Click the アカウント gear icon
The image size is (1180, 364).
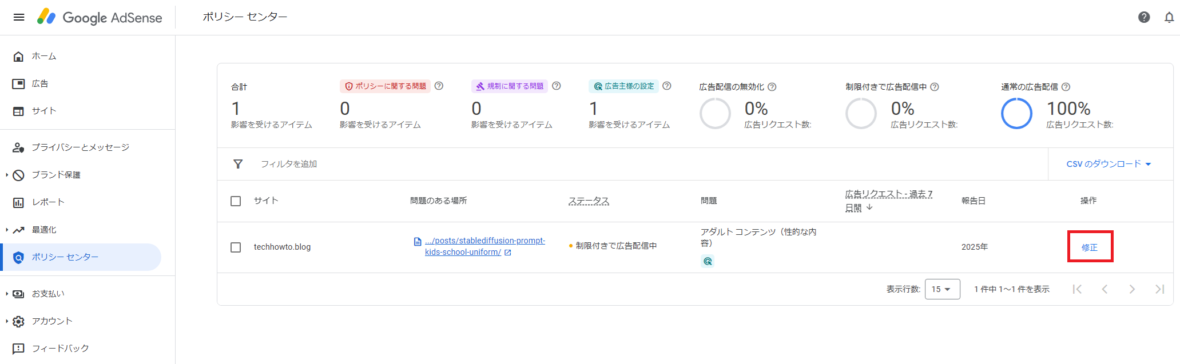pyautogui.click(x=19, y=321)
